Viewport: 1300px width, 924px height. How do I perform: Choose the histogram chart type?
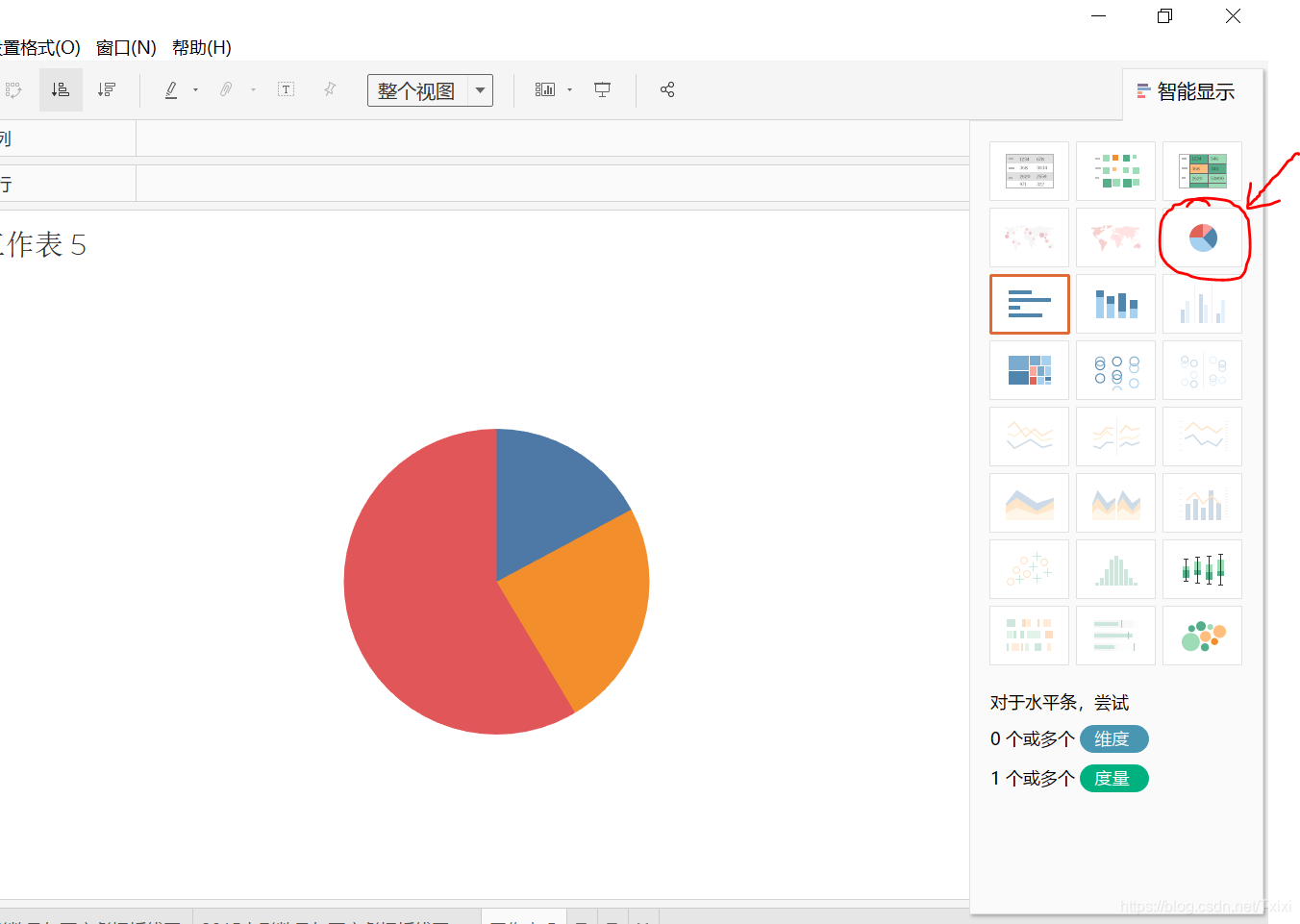coord(1115,569)
